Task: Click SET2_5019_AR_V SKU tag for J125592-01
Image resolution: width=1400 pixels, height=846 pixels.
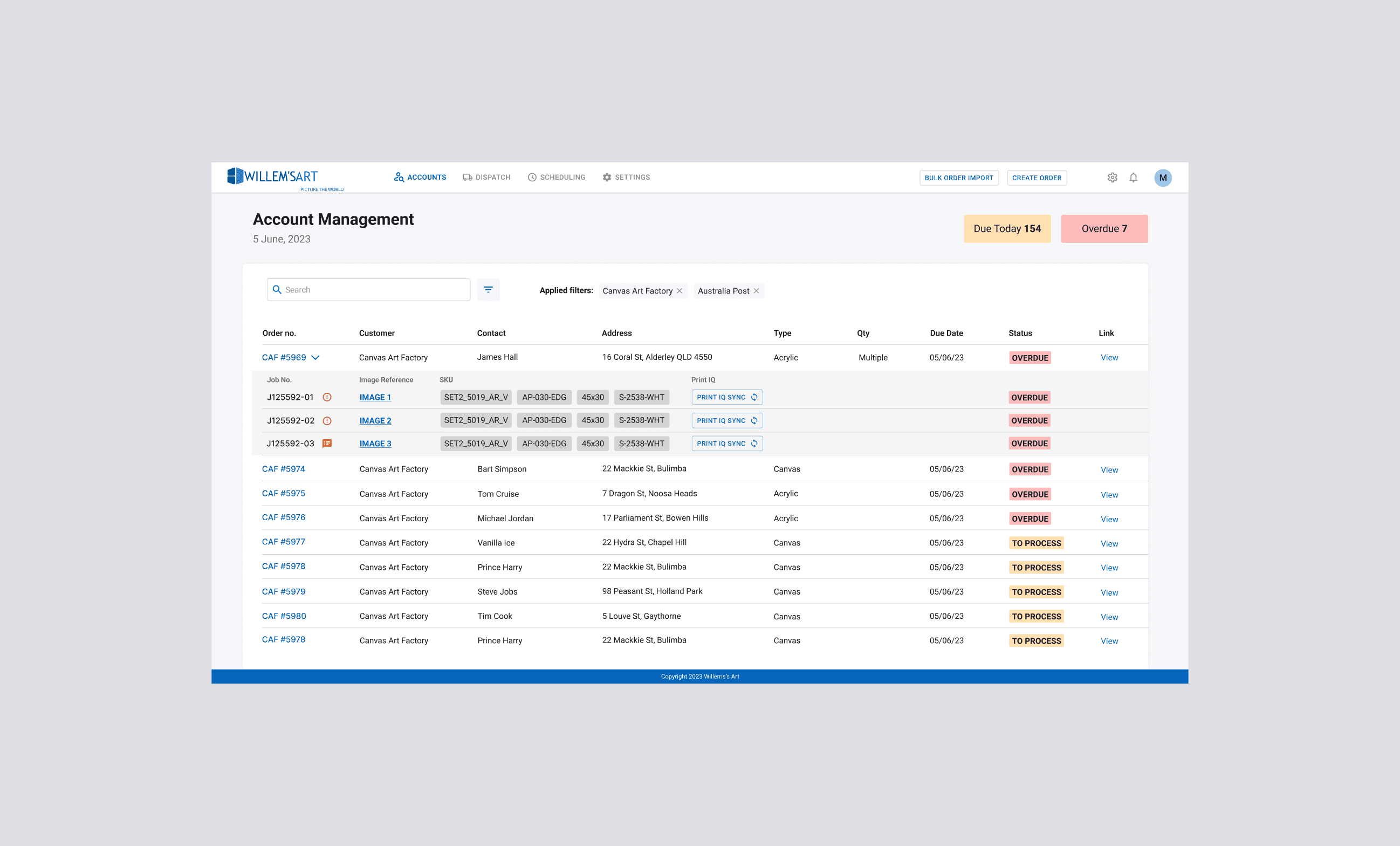Action: coord(476,397)
